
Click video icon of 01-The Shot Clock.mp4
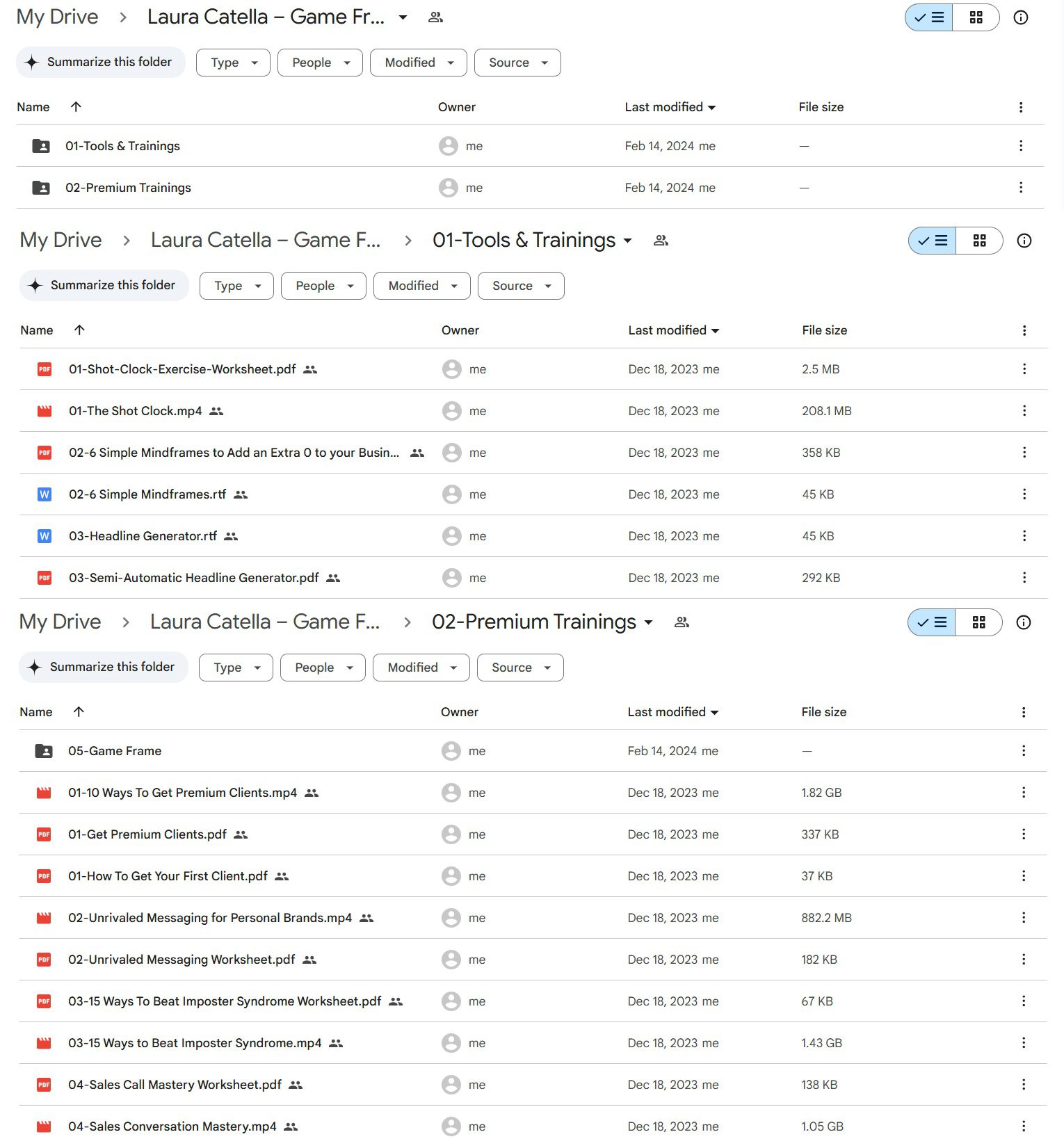click(45, 411)
